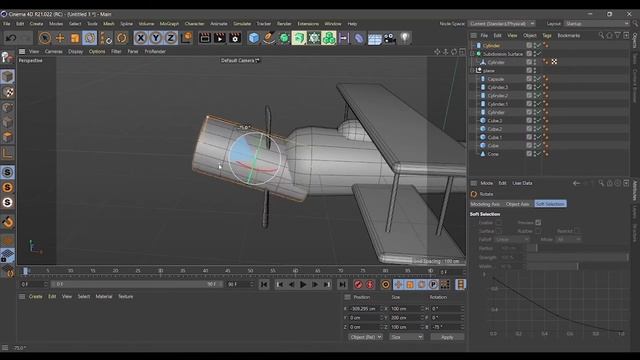This screenshot has width=640, height=360.
Task: Open the Mode dropdown in Soft Selection
Action: tap(569, 240)
